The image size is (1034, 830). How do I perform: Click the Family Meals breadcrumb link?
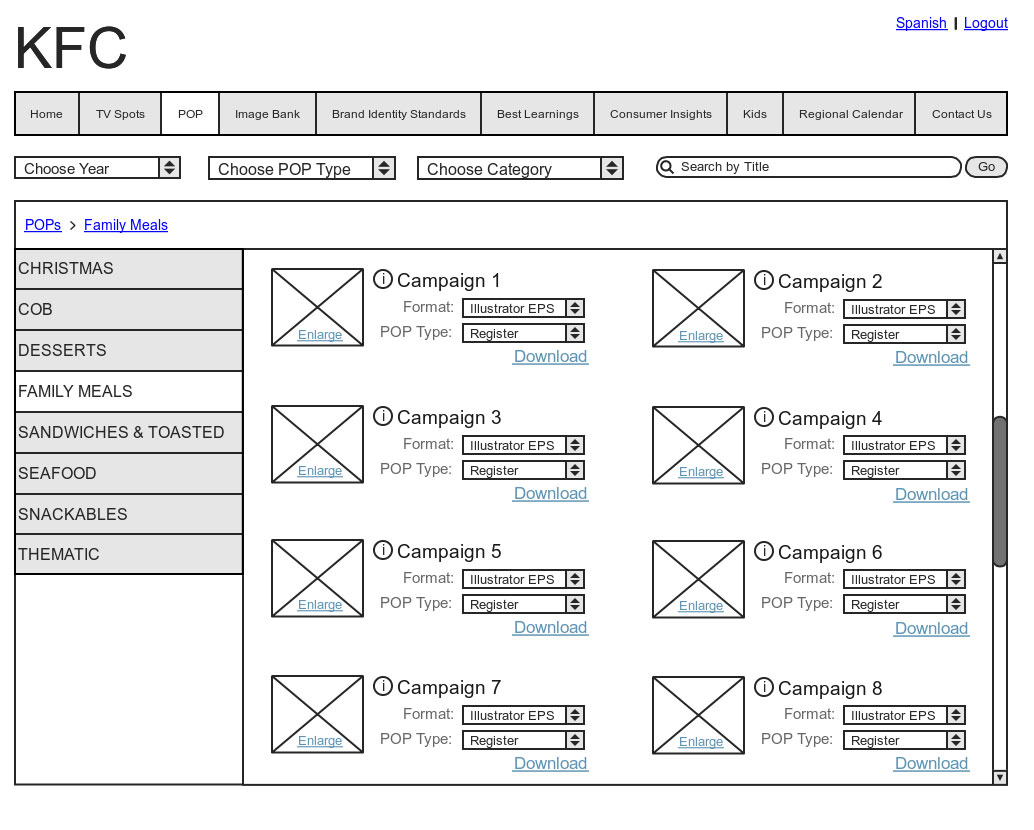(x=126, y=225)
